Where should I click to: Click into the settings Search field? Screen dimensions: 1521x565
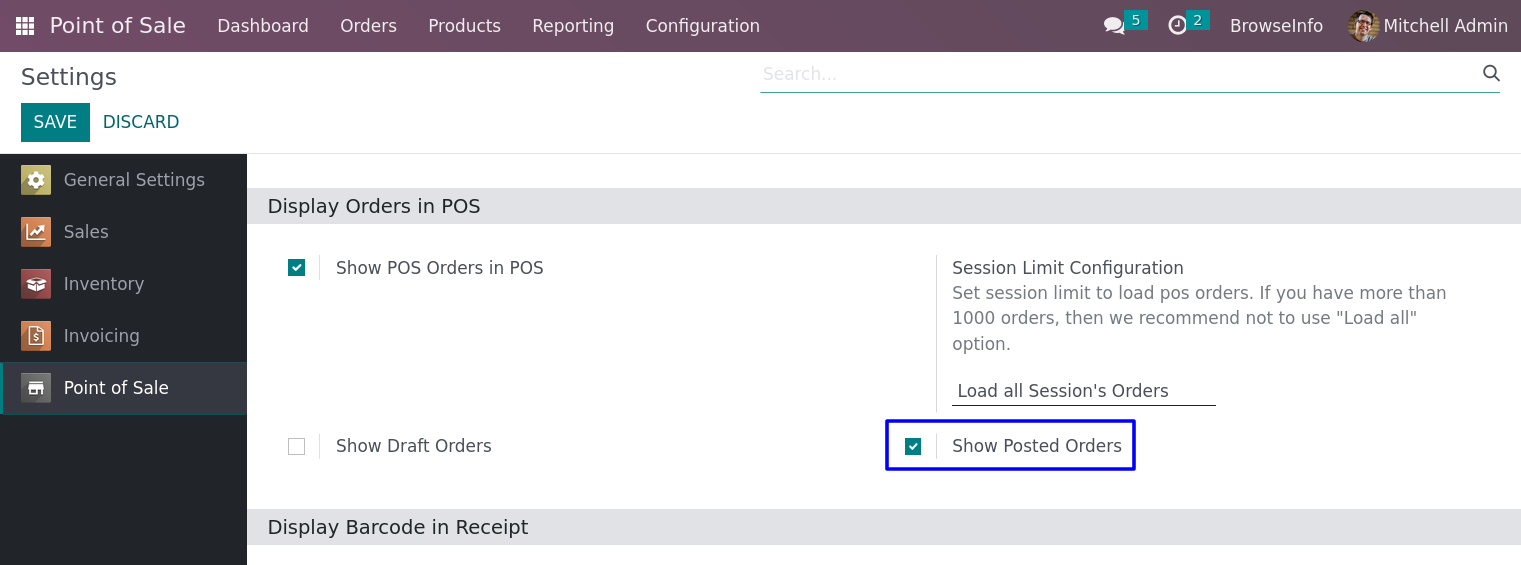pyautogui.click(x=1118, y=74)
